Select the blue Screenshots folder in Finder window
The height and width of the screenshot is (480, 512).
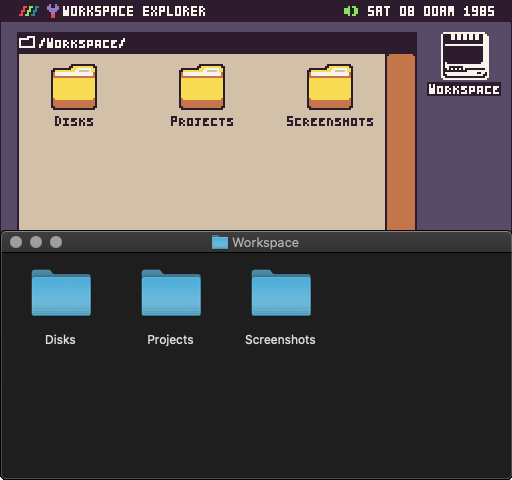[281, 293]
